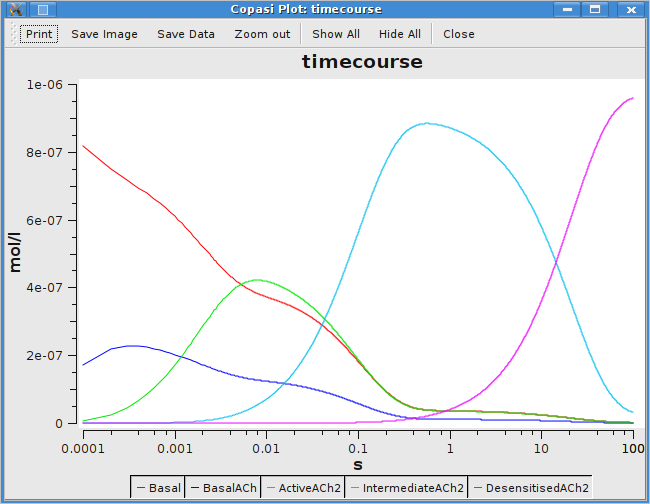The width and height of the screenshot is (650, 504).
Task: Minimize the Copasi Plot window
Action: [567, 9]
